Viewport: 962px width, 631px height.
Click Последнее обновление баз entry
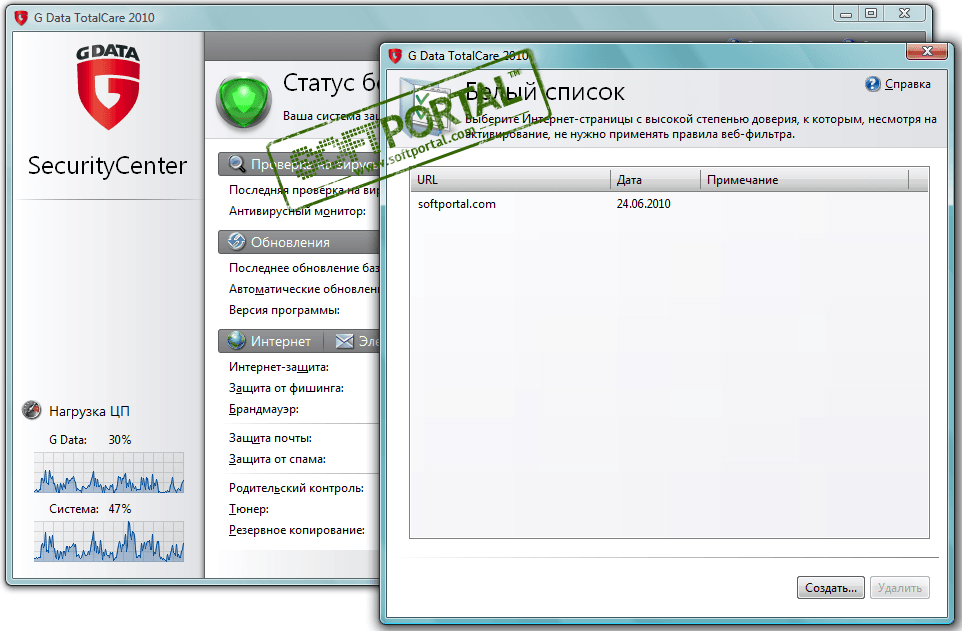pyautogui.click(x=304, y=268)
